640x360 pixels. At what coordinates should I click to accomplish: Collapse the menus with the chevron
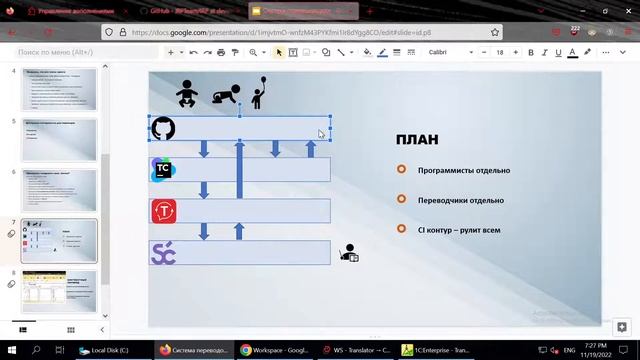coord(623,52)
